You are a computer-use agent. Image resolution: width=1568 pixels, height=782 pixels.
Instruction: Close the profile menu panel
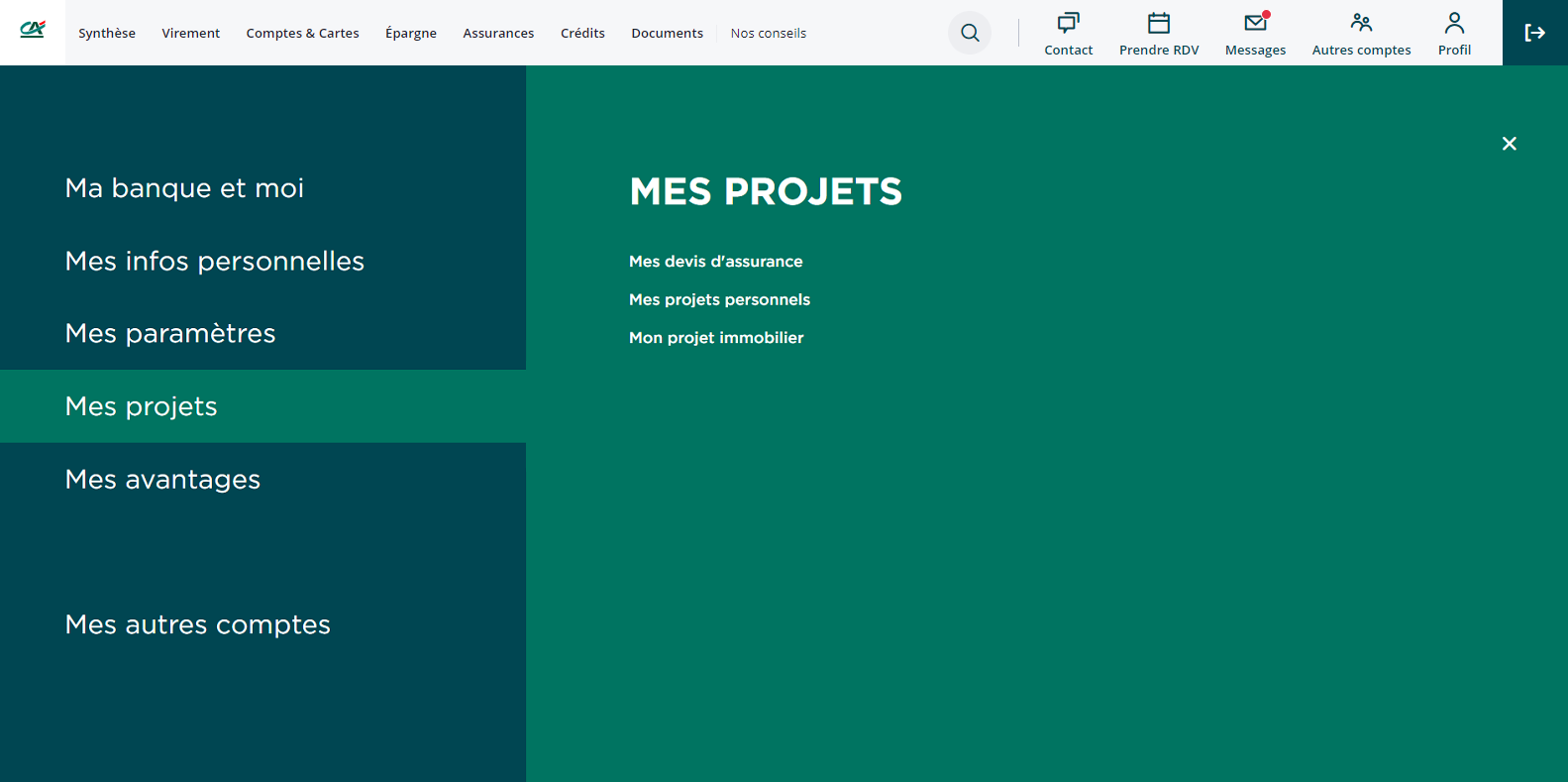(x=1509, y=144)
